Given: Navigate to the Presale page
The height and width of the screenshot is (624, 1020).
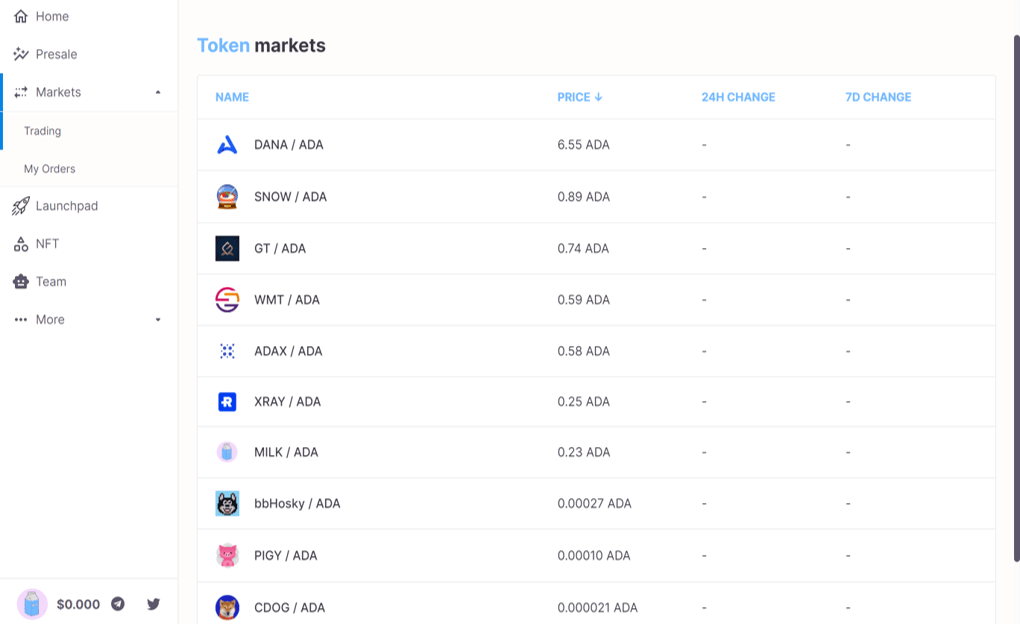Looking at the screenshot, I should click(56, 54).
